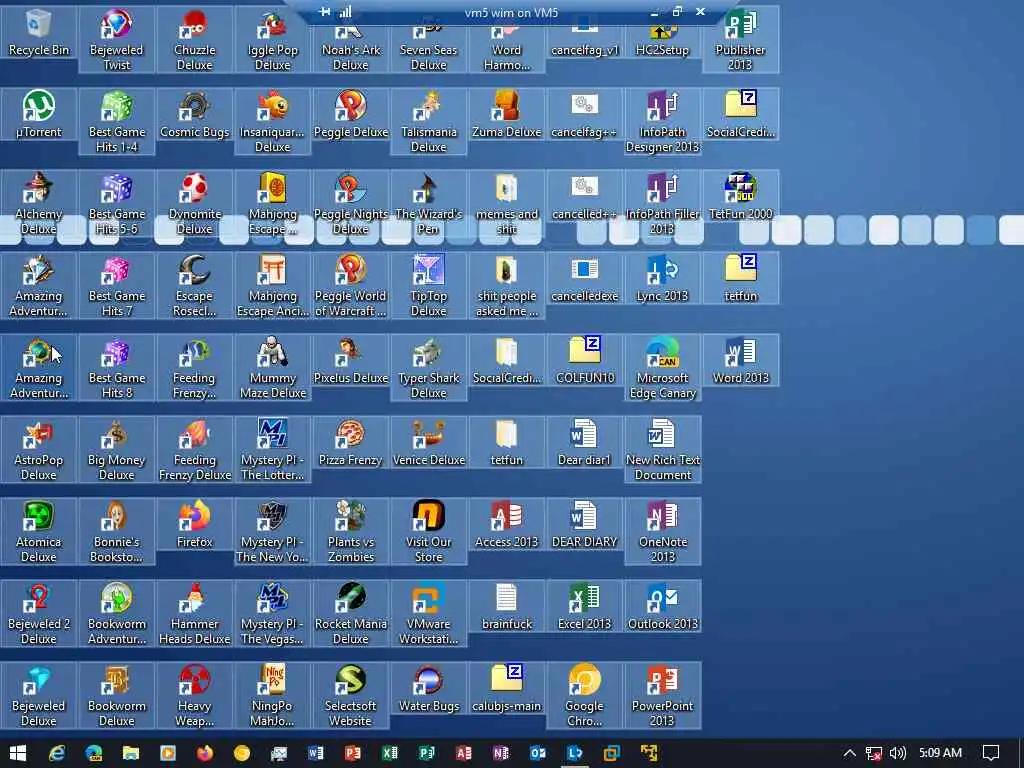This screenshot has width=1024, height=768.
Task: Select the Typer Shark Deluxe shortcut
Action: 428,368
